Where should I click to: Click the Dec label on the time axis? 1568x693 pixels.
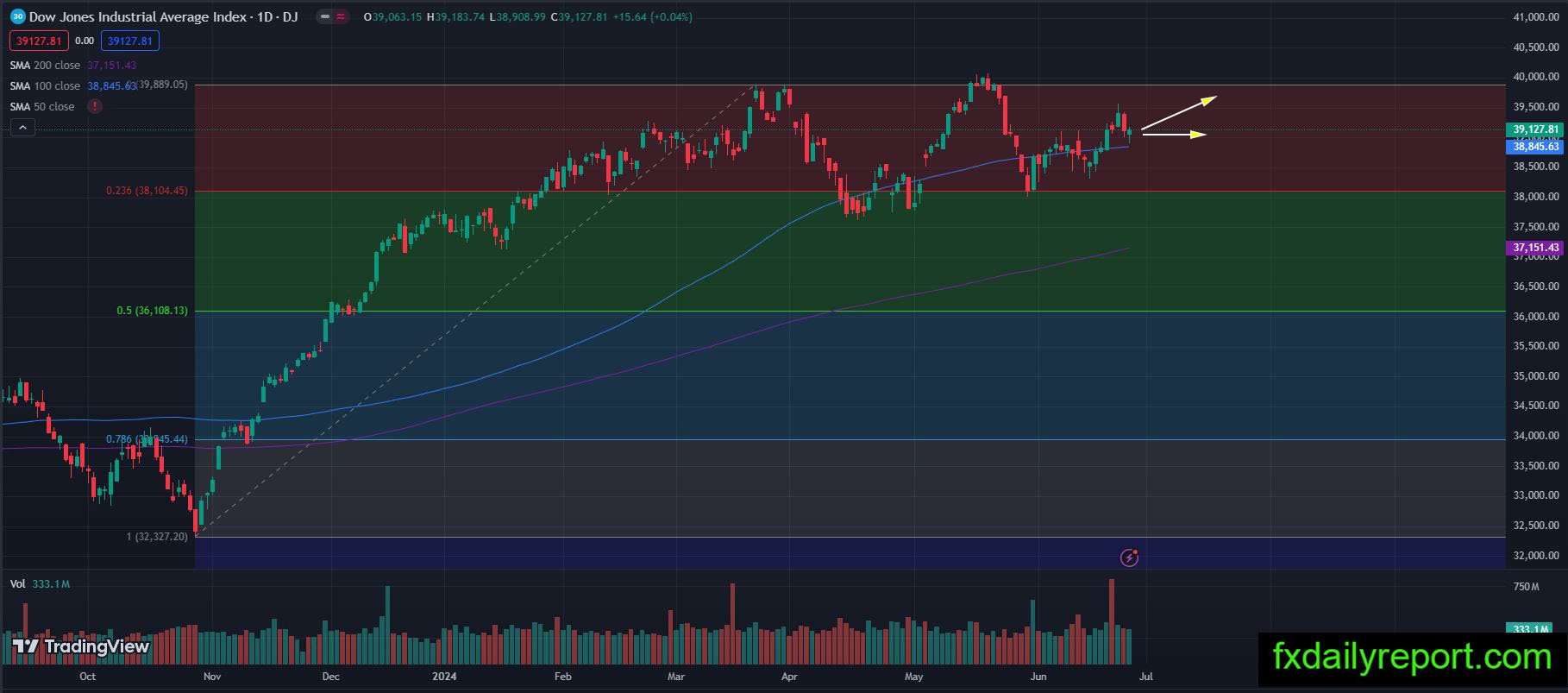click(x=330, y=677)
